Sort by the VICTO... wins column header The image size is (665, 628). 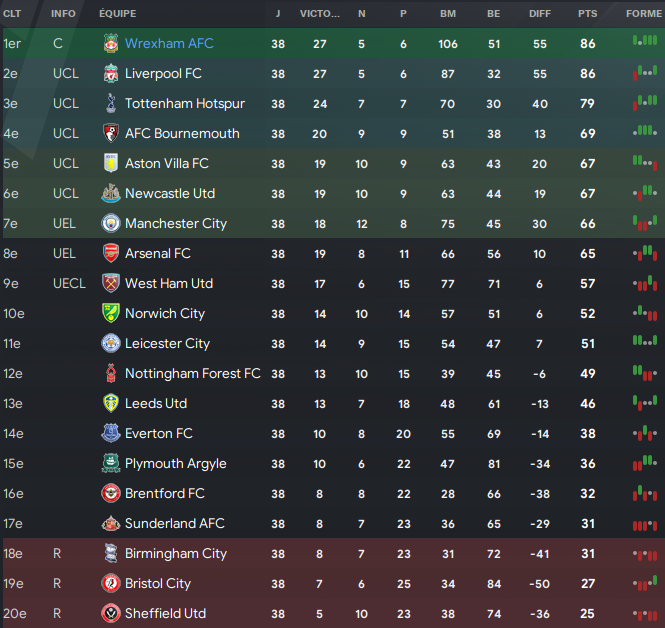tap(320, 14)
